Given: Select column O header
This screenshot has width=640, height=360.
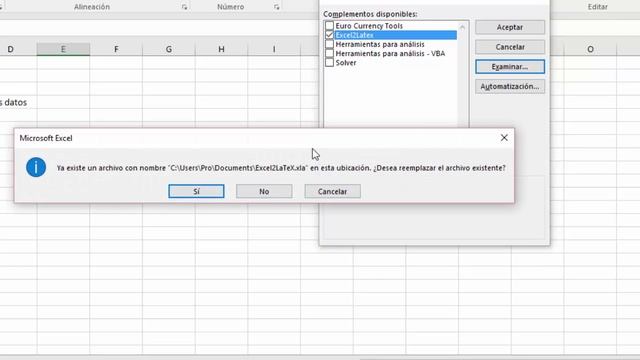Looking at the screenshot, I should 590,49.
